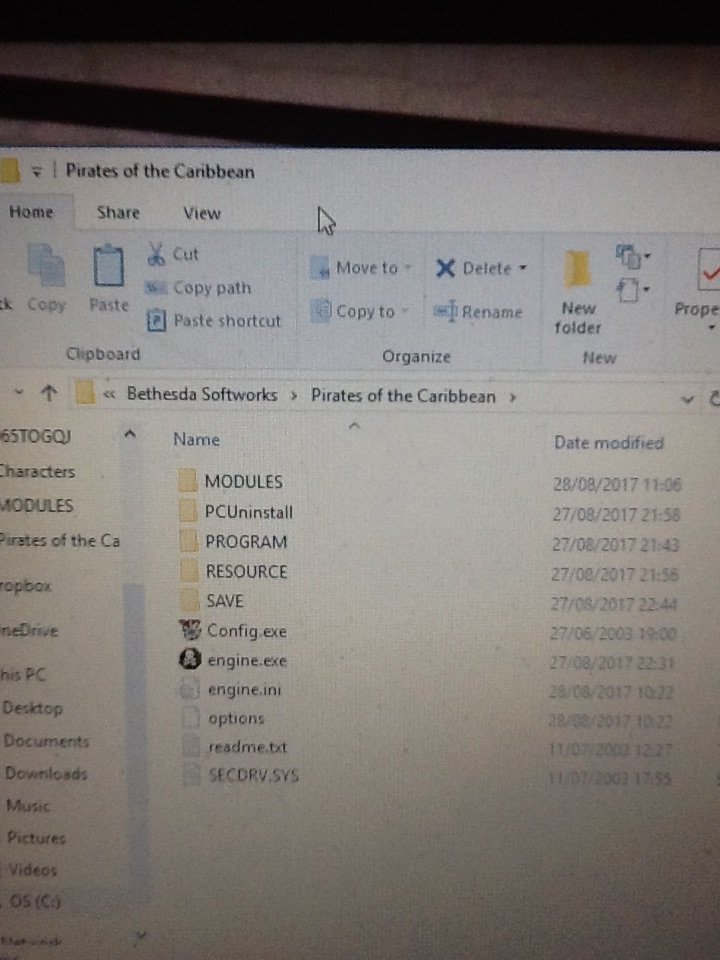This screenshot has width=720, height=960.
Task: Open OneDrive in the navigation pane
Action: (x=29, y=630)
